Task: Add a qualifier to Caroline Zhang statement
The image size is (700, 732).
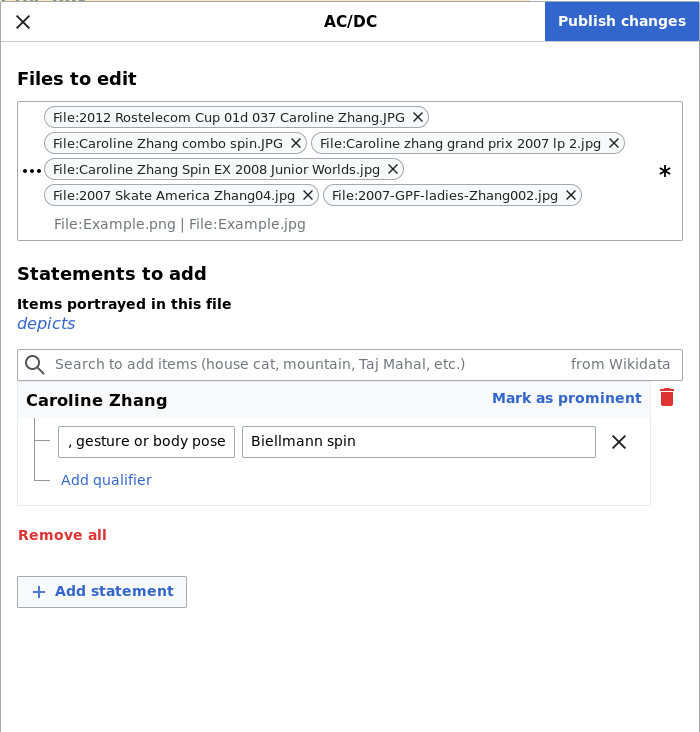Action: coord(106,480)
